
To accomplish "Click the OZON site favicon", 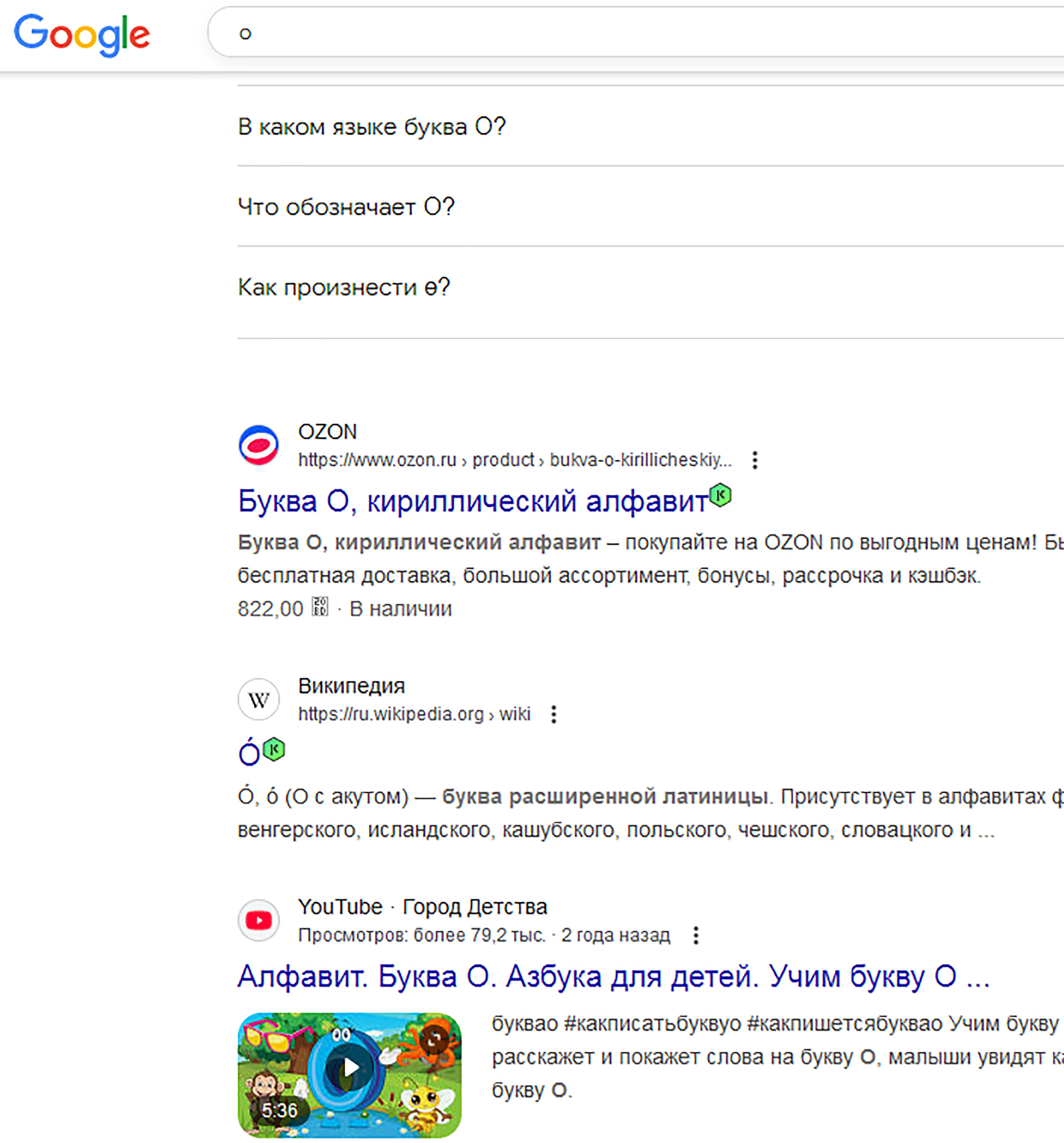I will pos(259,445).
